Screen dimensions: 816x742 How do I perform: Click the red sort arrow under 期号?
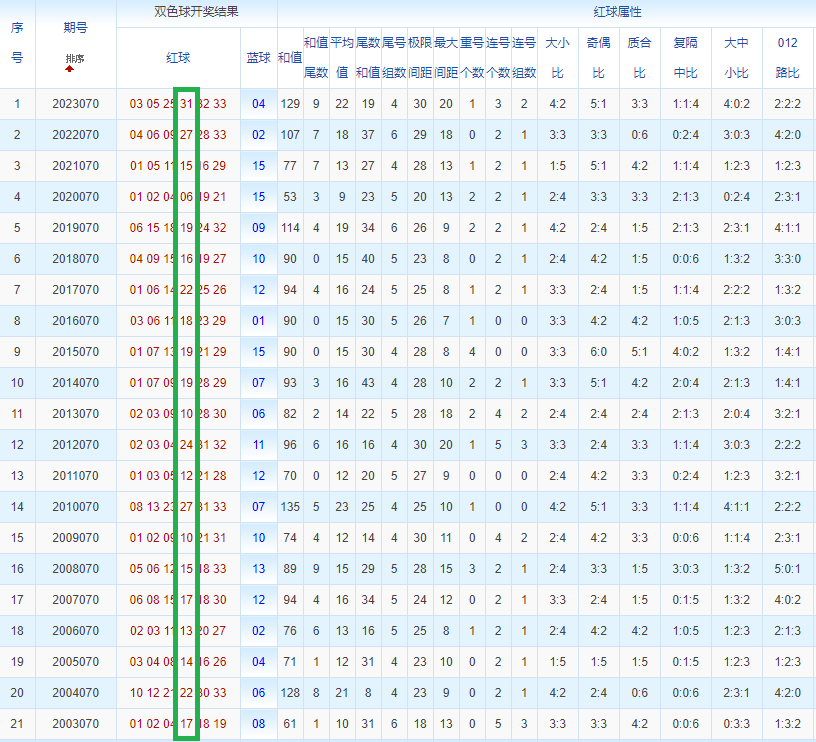click(x=70, y=69)
